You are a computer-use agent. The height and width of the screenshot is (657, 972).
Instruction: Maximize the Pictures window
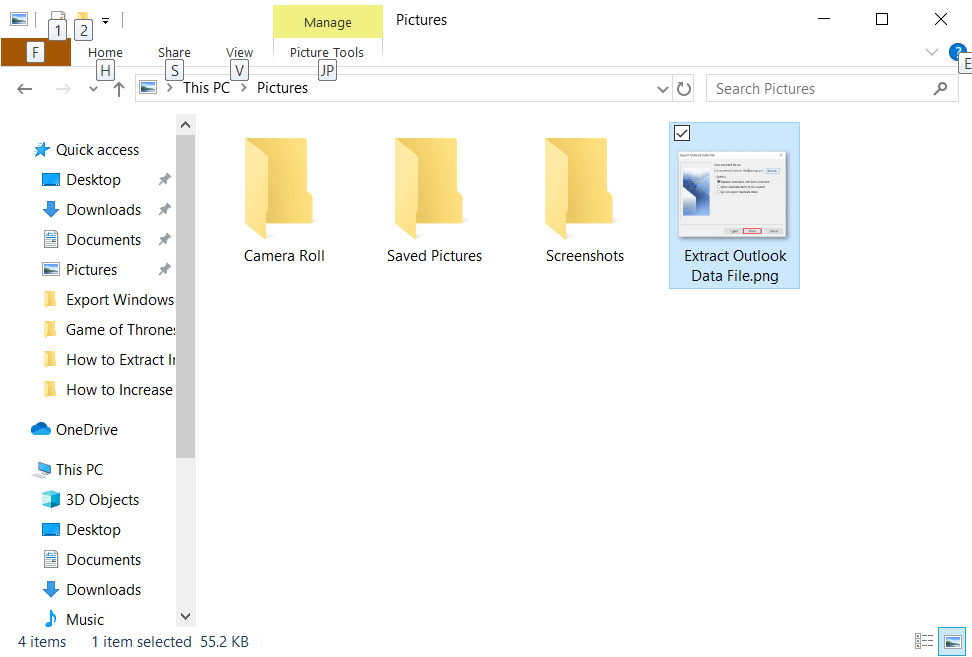(881, 19)
